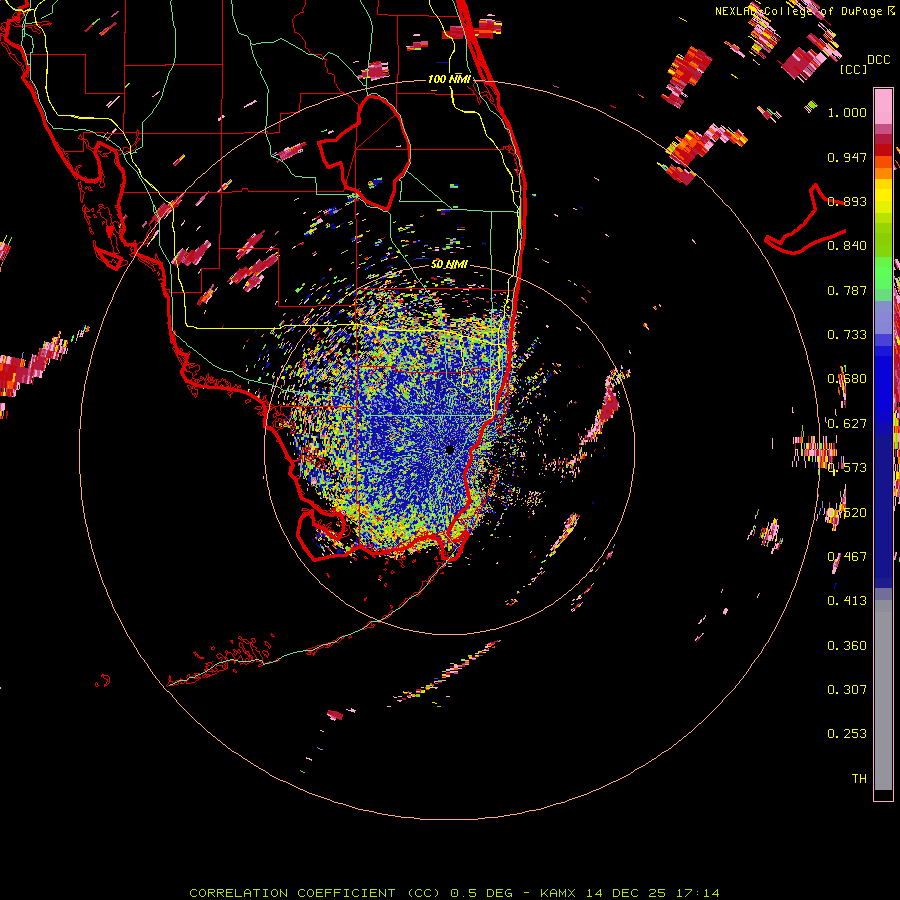The image size is (900, 900).
Task: Click the [CC] scale unit label
Action: point(853,69)
